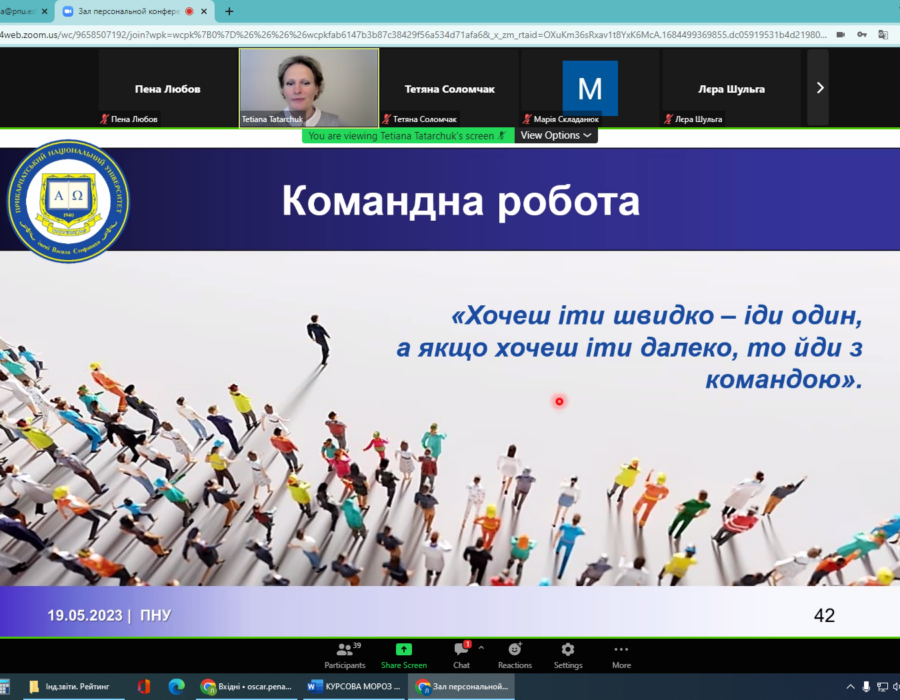Open Microsoft Edge from taskbar
This screenshot has width=900, height=700.
[x=177, y=686]
